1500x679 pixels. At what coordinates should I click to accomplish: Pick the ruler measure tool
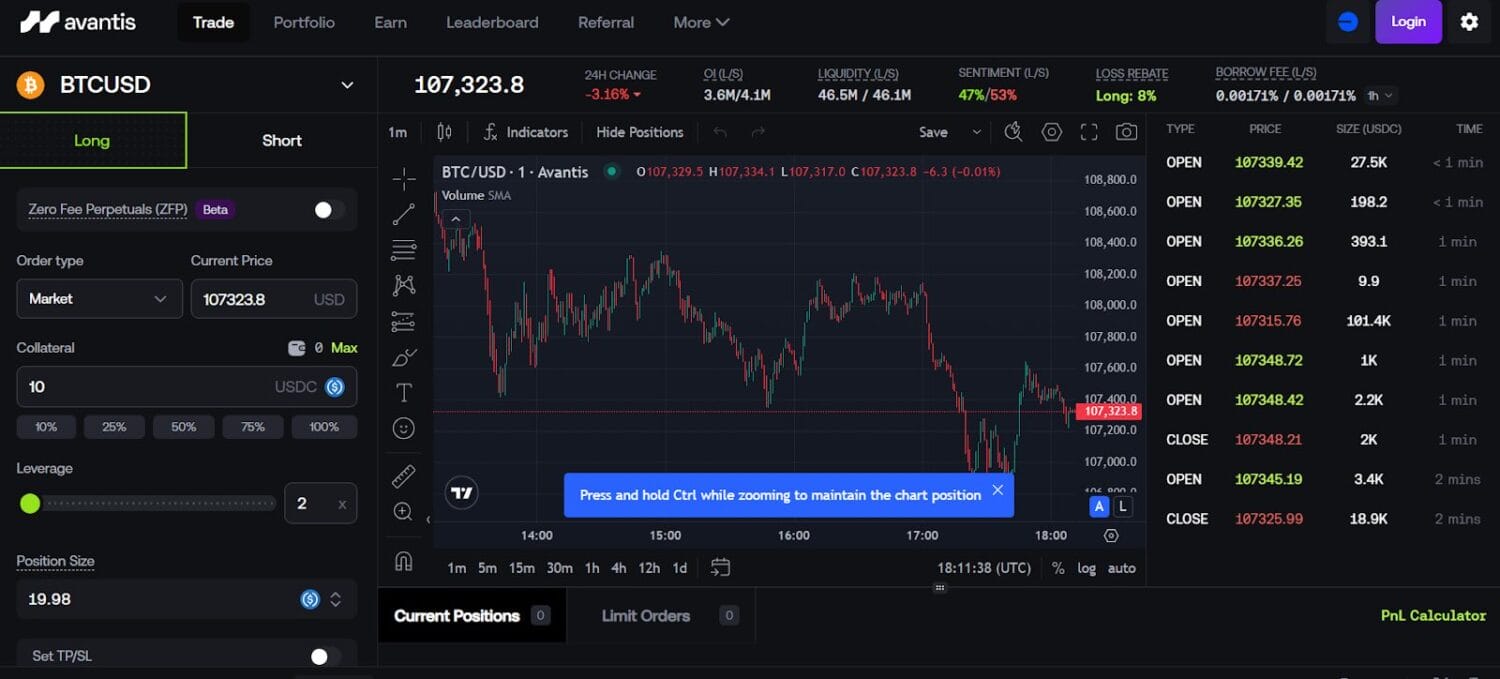click(x=404, y=476)
